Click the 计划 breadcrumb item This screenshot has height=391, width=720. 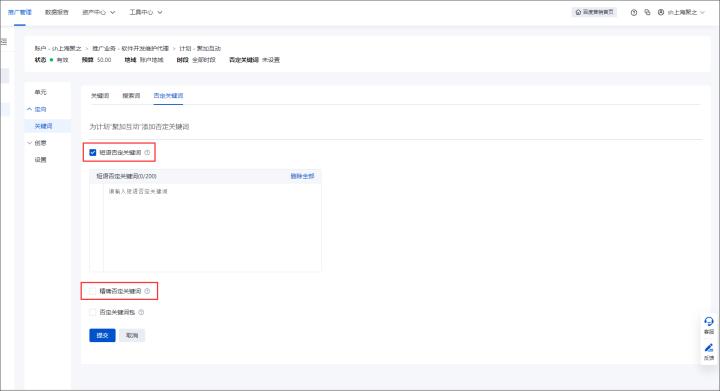(200, 48)
